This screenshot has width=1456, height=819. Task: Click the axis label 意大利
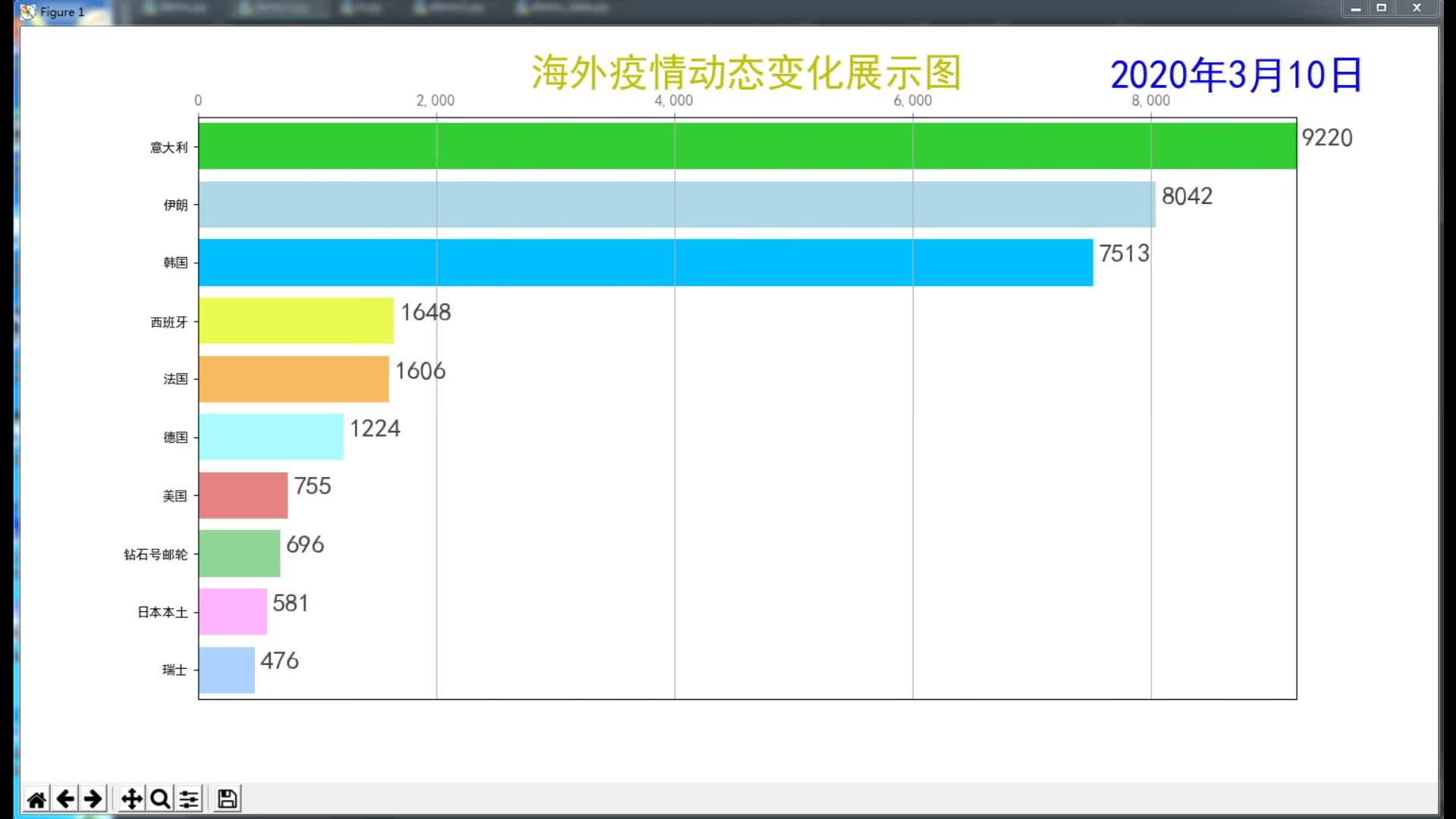[x=168, y=147]
